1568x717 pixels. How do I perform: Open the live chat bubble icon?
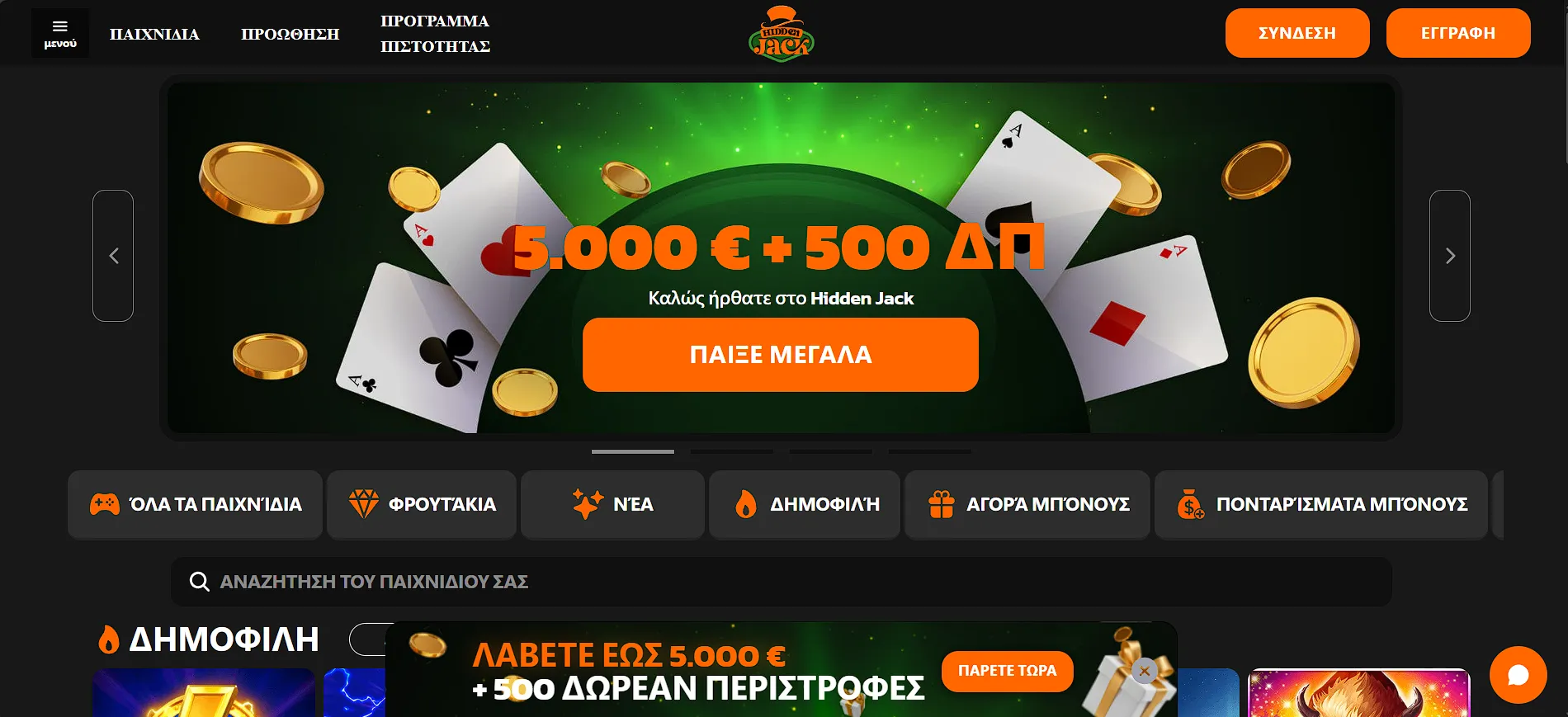[1518, 674]
